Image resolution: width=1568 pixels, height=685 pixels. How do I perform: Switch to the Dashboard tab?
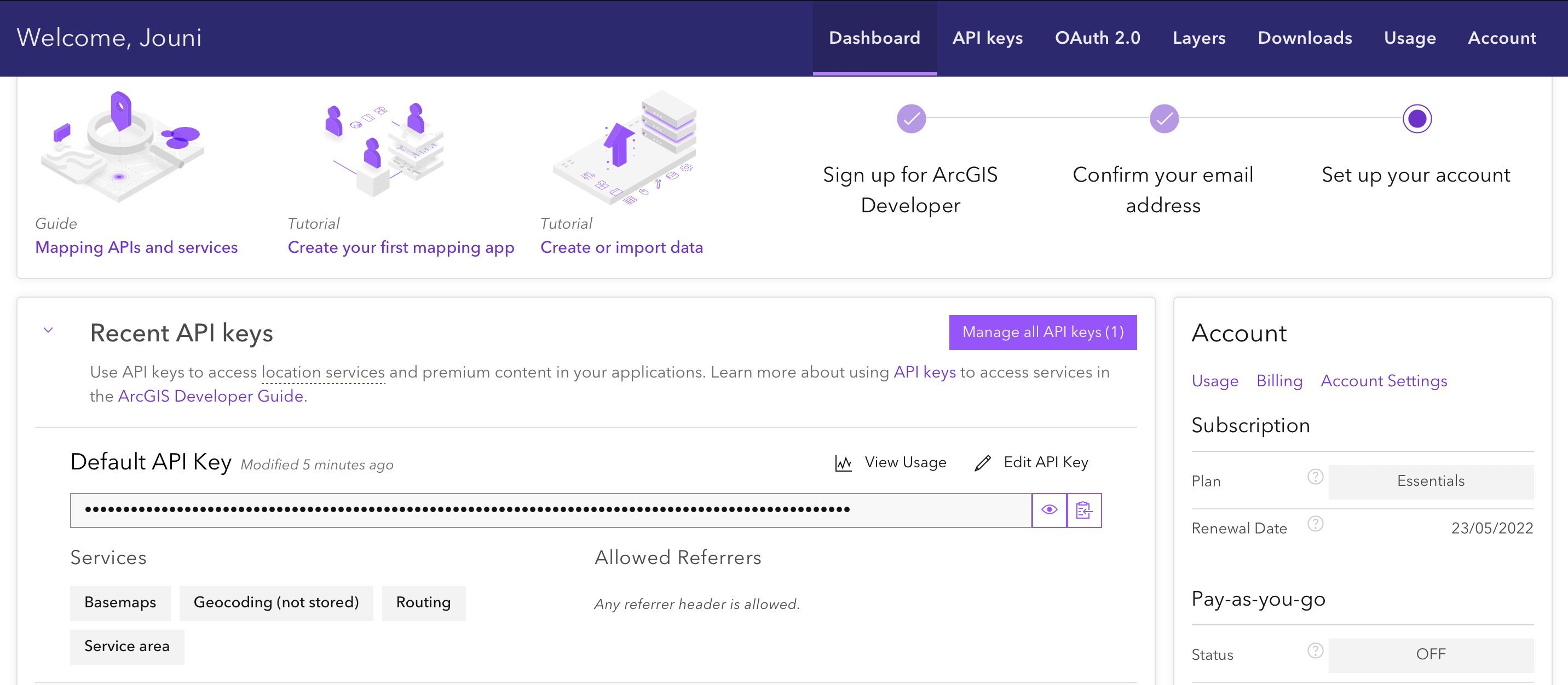point(874,38)
